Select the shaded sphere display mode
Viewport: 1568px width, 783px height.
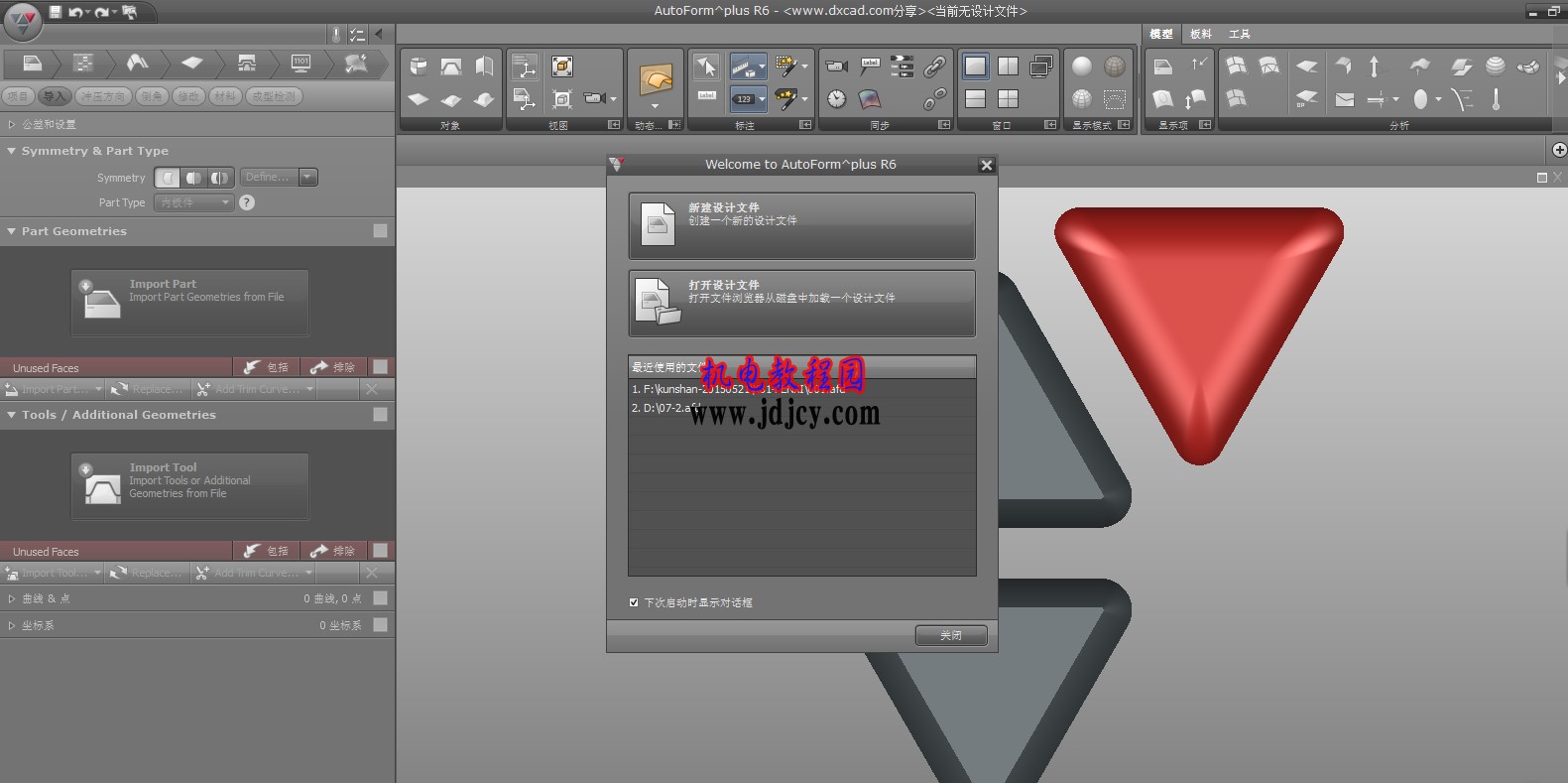pos(1082,66)
